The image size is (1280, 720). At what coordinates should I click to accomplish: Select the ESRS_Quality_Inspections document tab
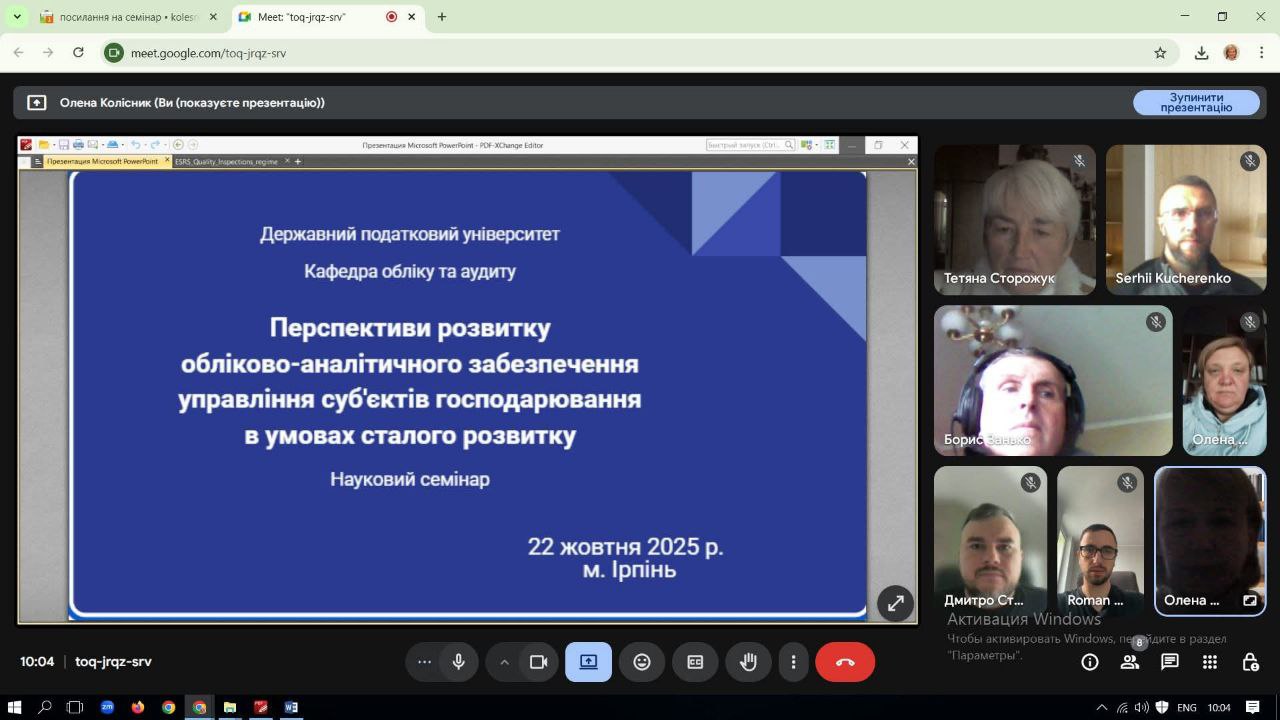(x=227, y=161)
